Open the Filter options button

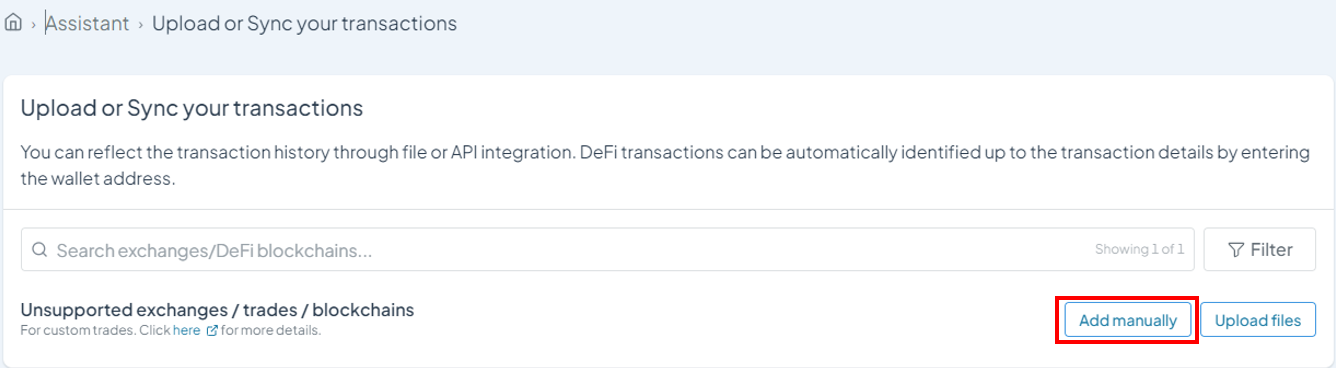(x=1259, y=249)
